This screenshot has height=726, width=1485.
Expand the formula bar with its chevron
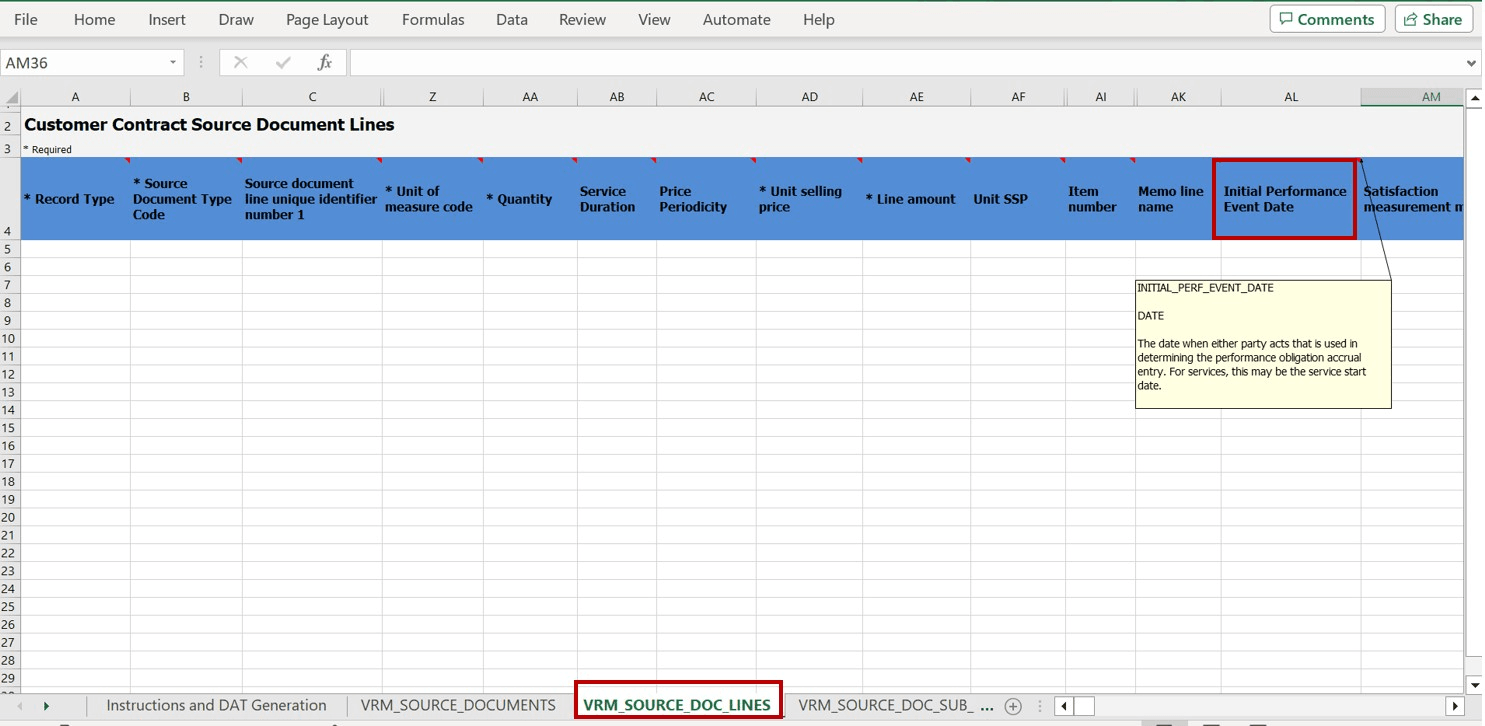[1470, 62]
